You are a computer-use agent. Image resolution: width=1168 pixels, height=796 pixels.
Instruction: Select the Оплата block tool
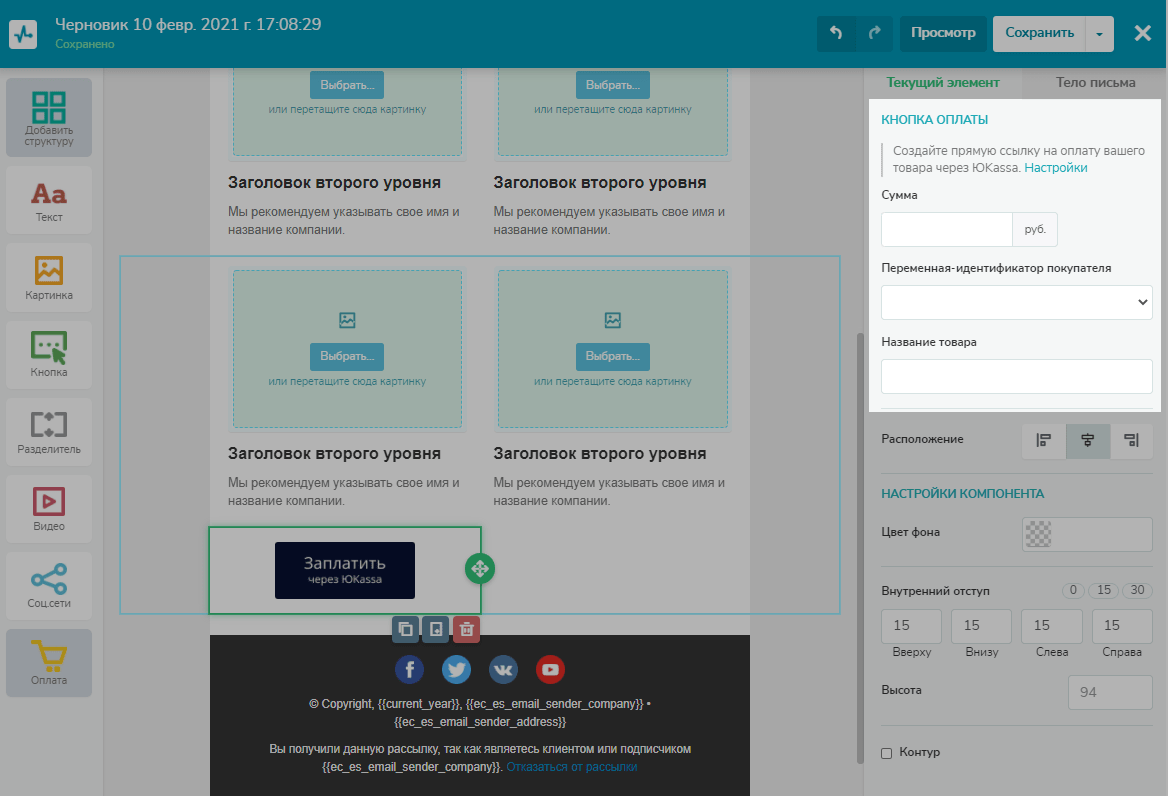49,663
